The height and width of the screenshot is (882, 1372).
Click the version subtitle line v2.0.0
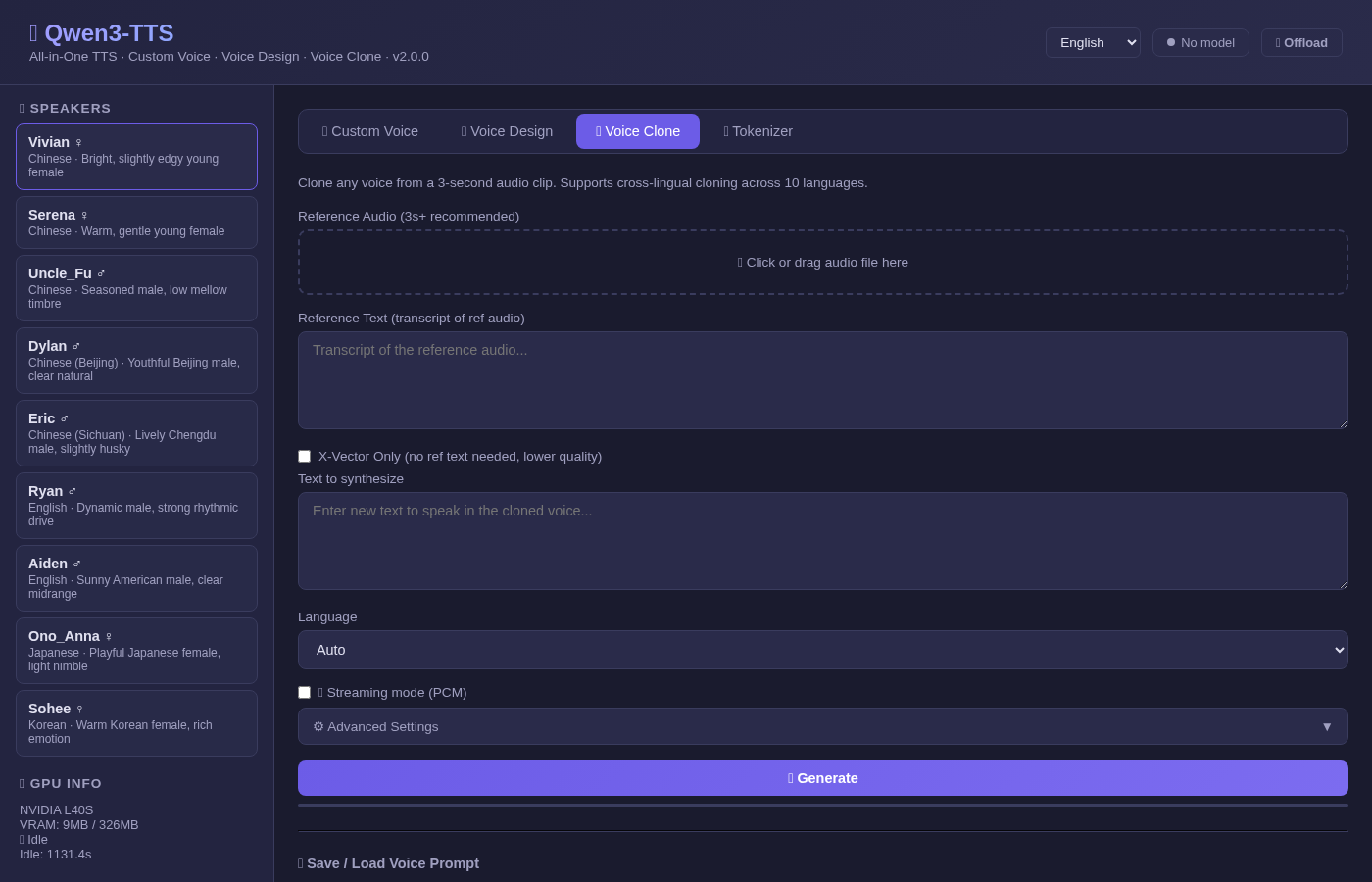[x=229, y=57]
